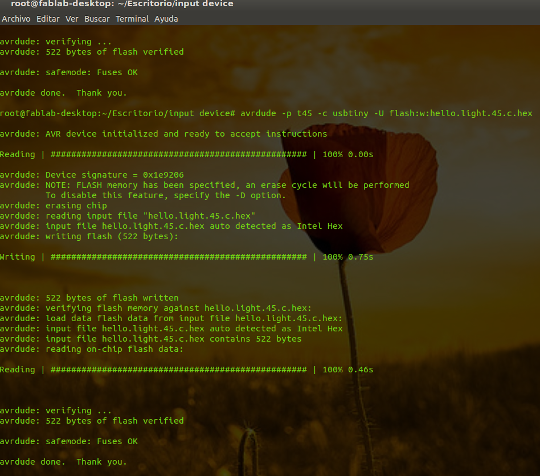Click the first 'safemode: Fuses OK' line
This screenshot has height=476, width=540.
click(x=69, y=72)
